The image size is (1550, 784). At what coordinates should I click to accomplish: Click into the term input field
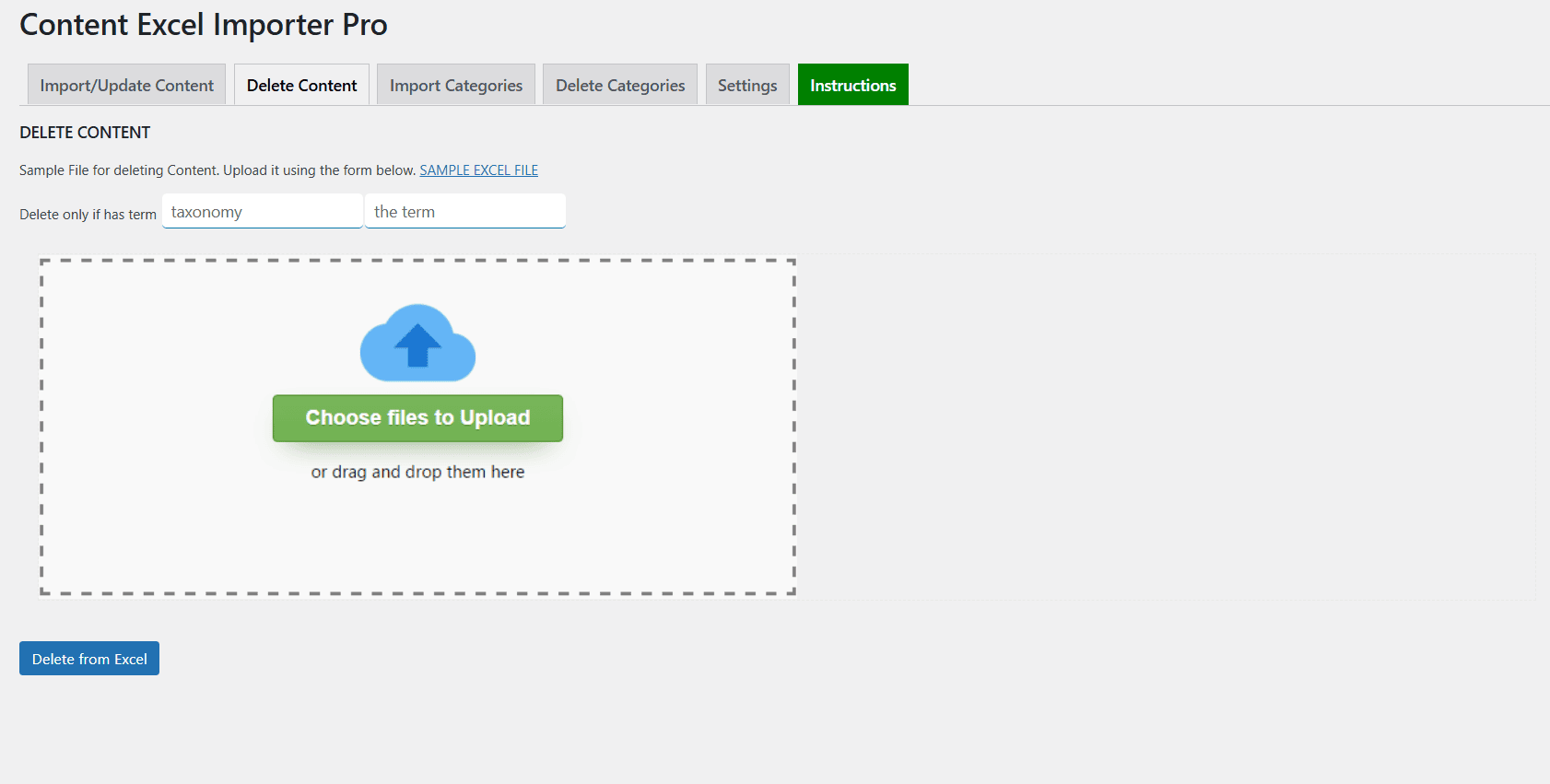coord(465,211)
